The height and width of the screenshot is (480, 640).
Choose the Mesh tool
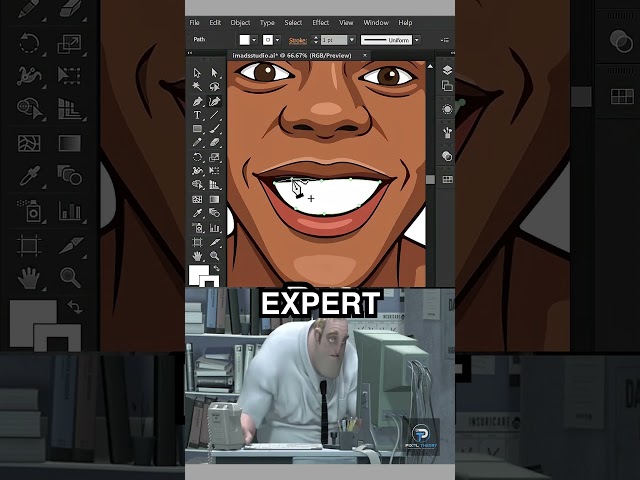pos(197,199)
